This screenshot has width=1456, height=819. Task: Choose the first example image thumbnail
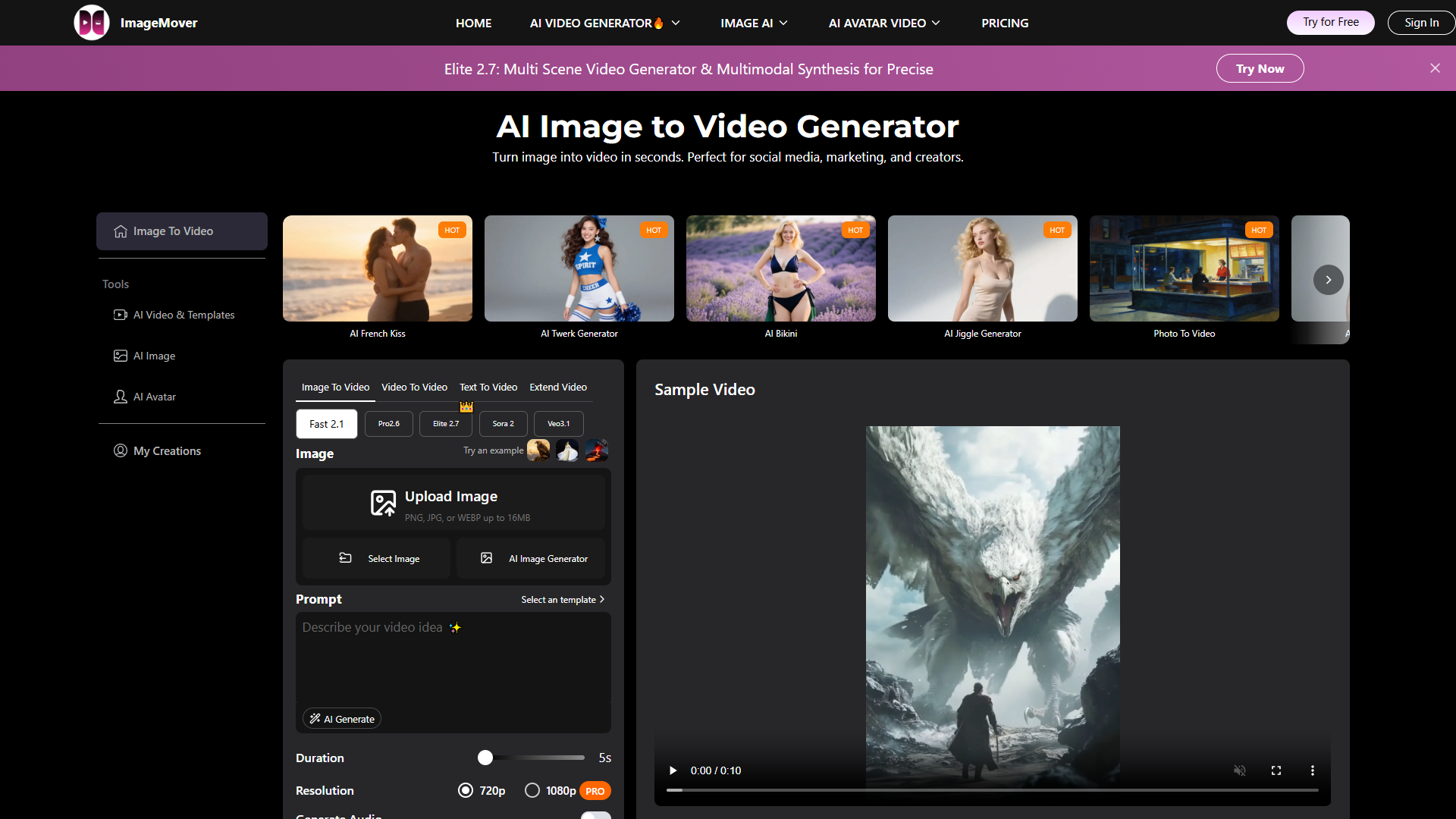click(538, 450)
